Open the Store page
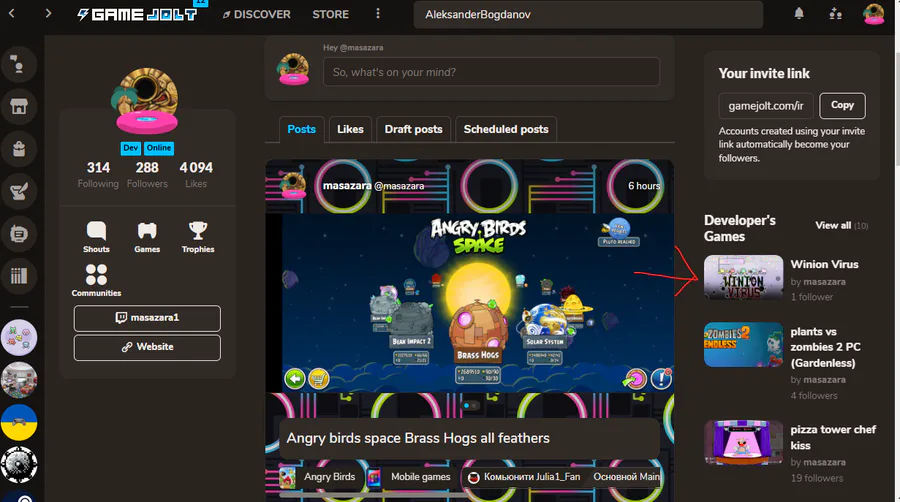The image size is (900, 502). coord(331,14)
